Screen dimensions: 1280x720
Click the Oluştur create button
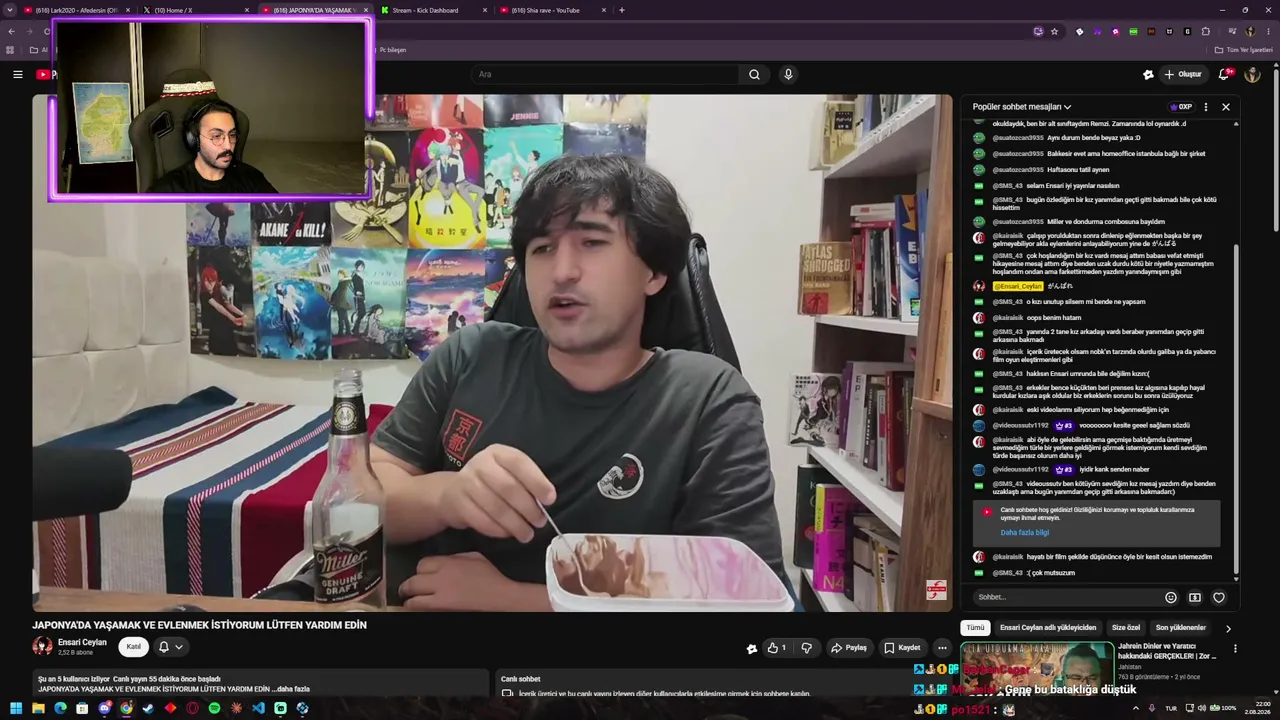pyautogui.click(x=1183, y=74)
